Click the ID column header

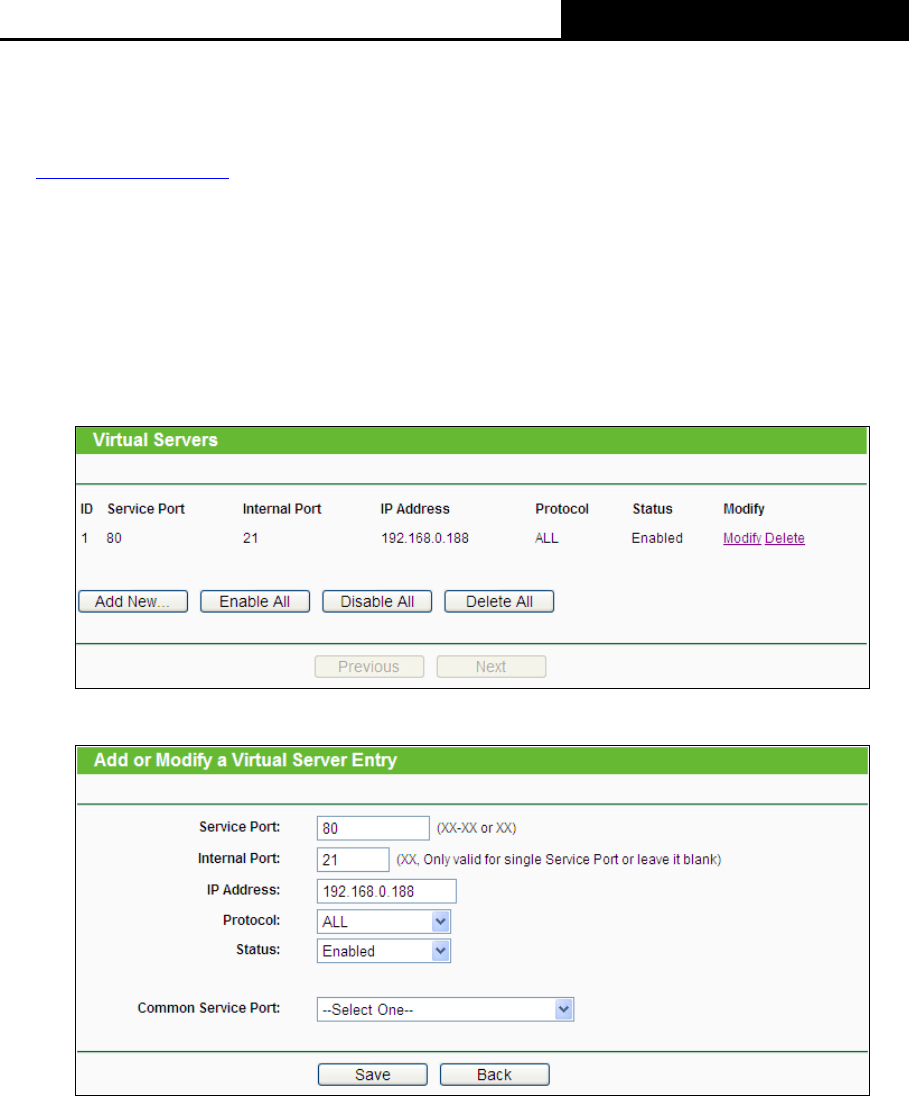tap(87, 509)
